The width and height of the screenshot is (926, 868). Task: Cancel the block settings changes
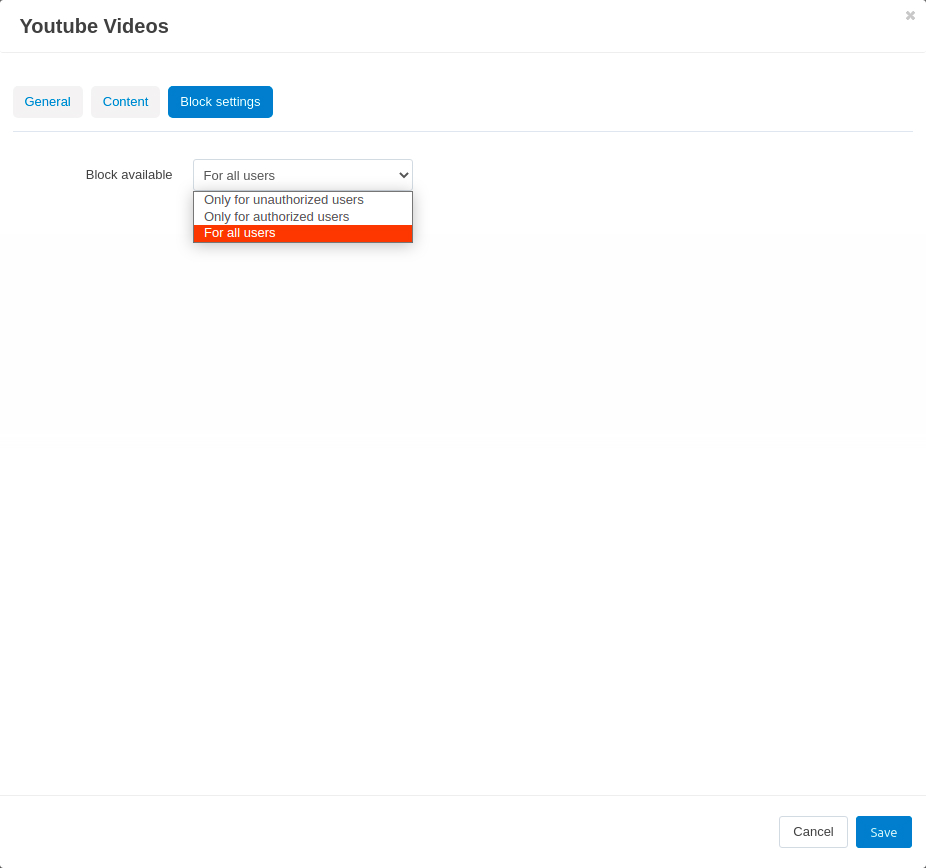pyautogui.click(x=813, y=832)
